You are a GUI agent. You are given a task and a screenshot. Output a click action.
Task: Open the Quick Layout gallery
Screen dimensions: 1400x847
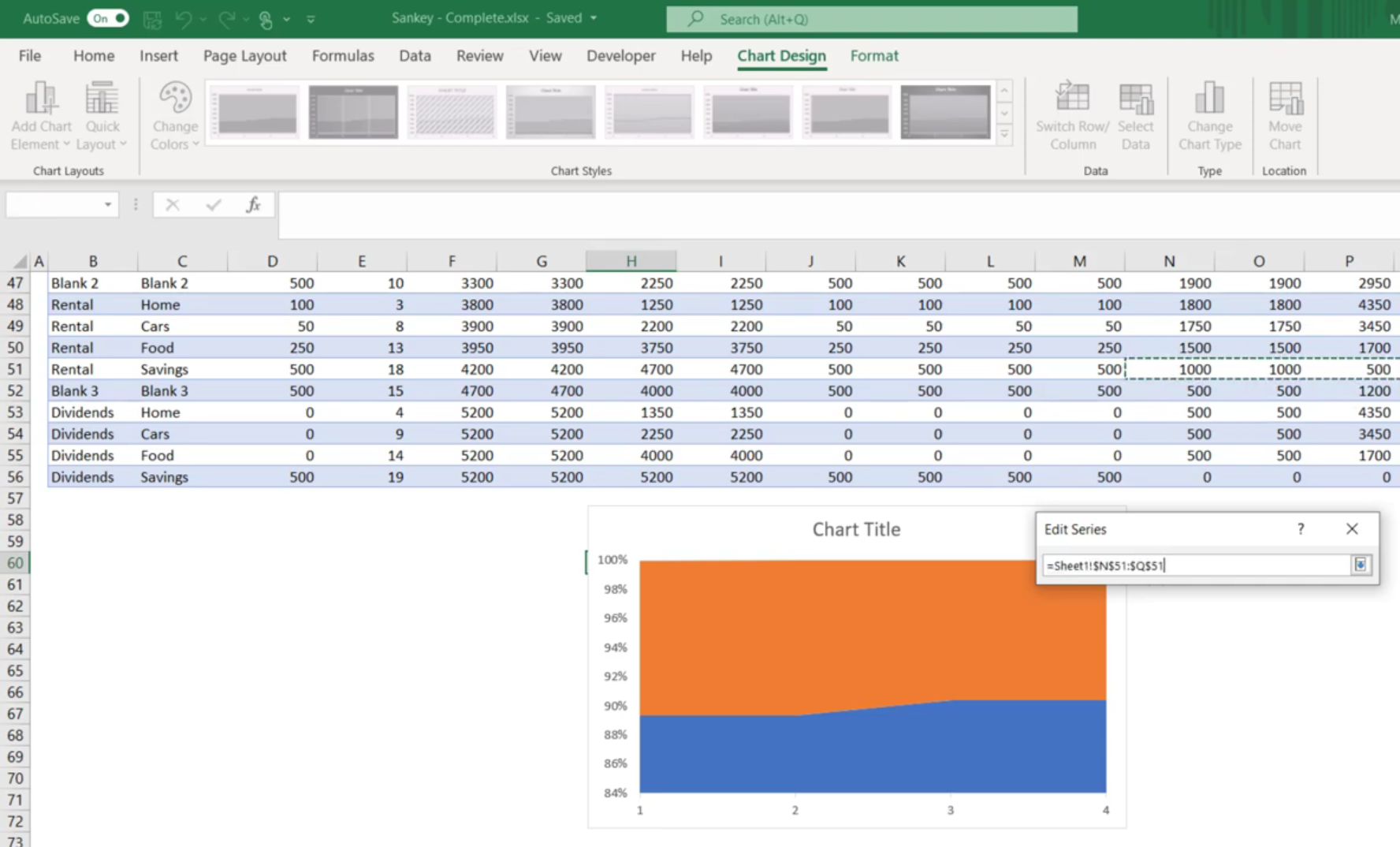tap(102, 116)
